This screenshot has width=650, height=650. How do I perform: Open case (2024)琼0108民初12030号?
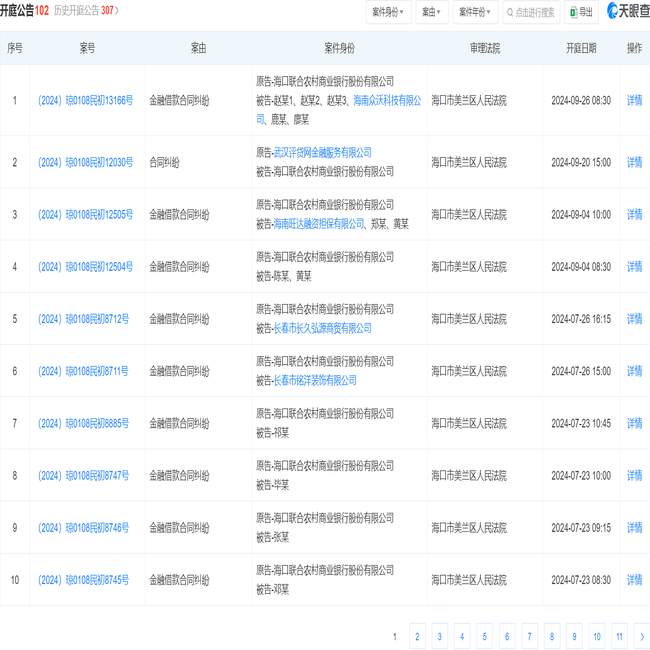pyautogui.click(x=85, y=162)
